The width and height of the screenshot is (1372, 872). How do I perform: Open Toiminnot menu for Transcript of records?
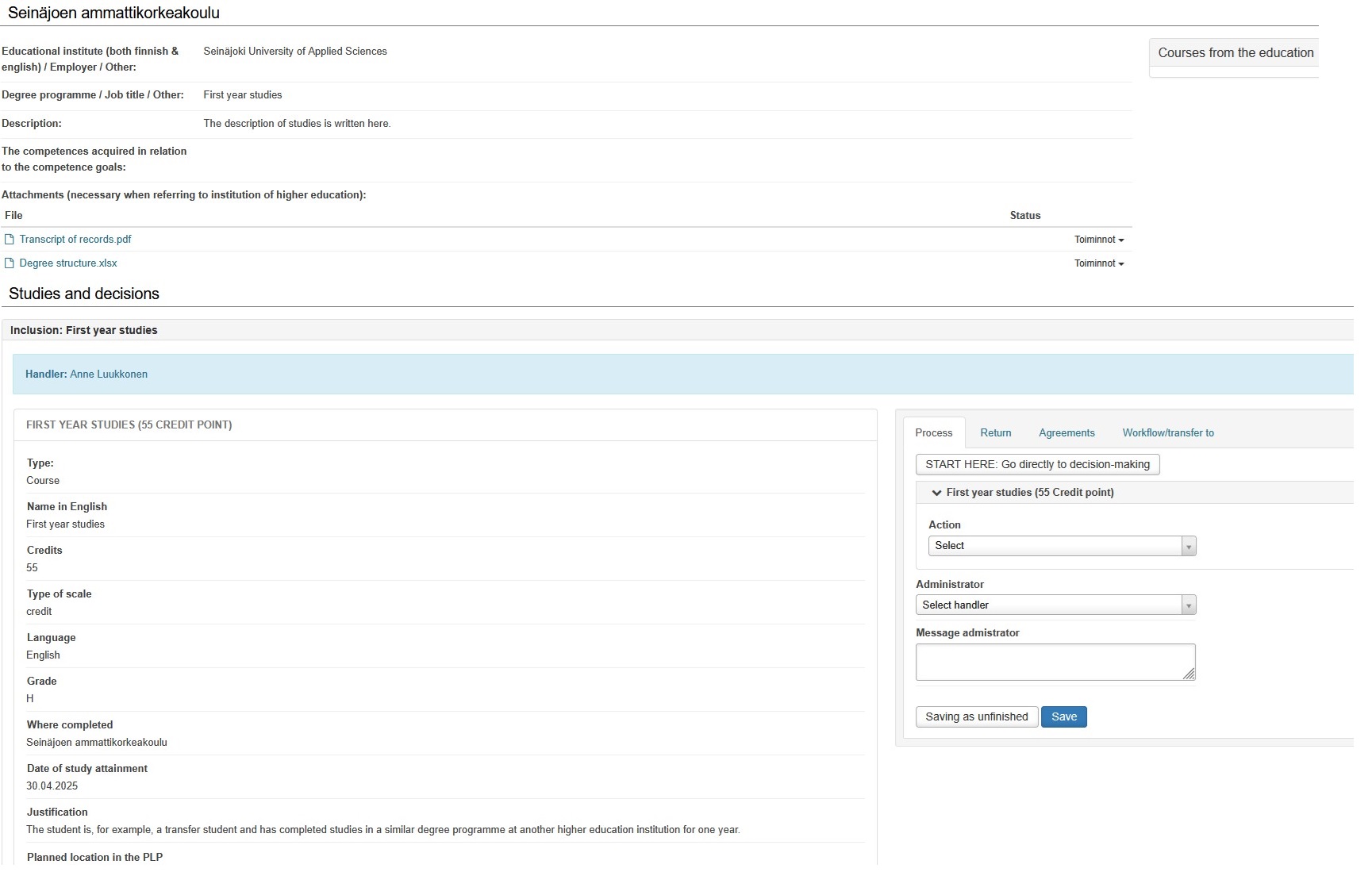click(x=1099, y=240)
